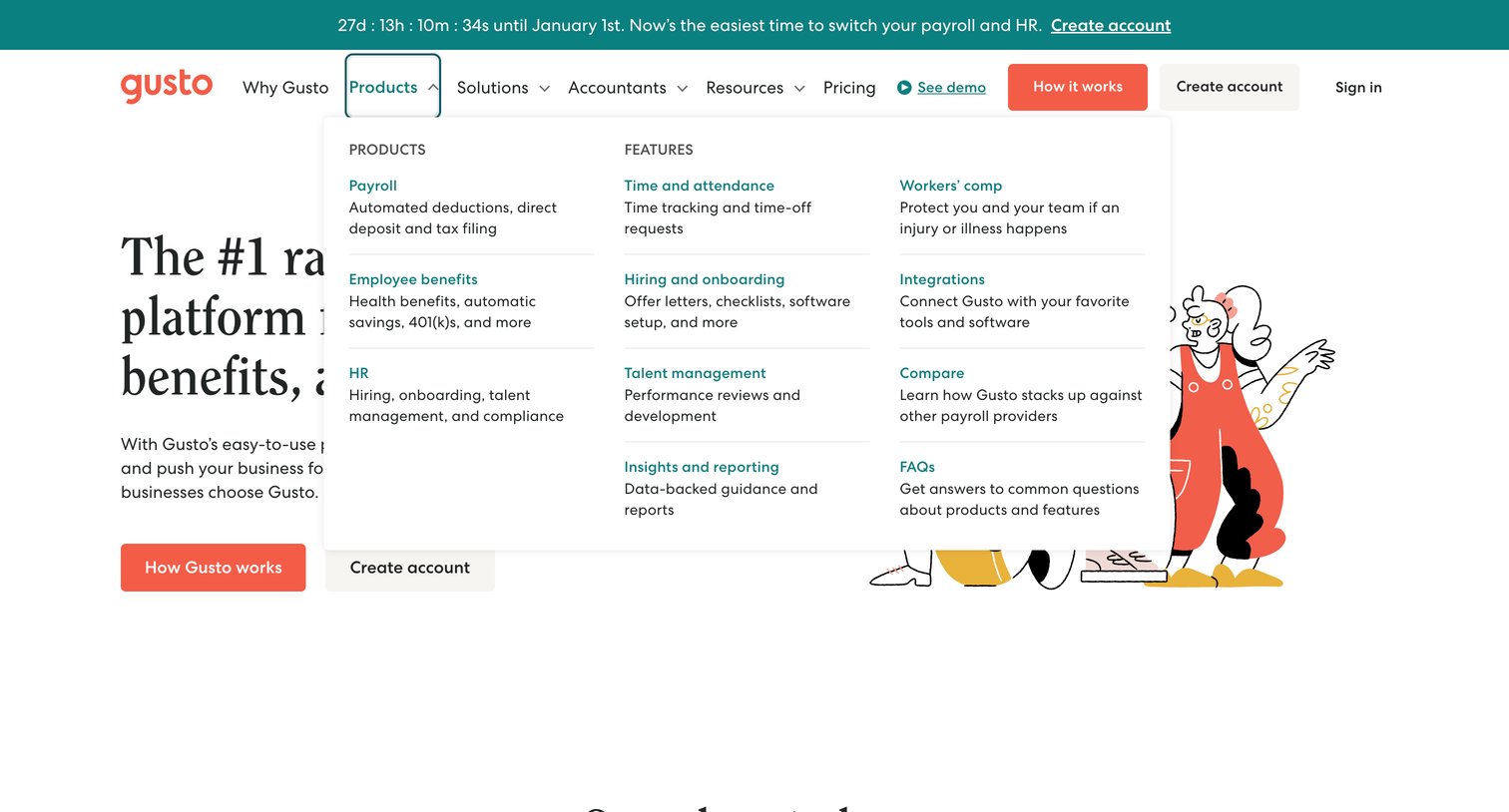Image resolution: width=1509 pixels, height=812 pixels.
Task: Expand the Resources dropdown chevron
Action: point(799,89)
